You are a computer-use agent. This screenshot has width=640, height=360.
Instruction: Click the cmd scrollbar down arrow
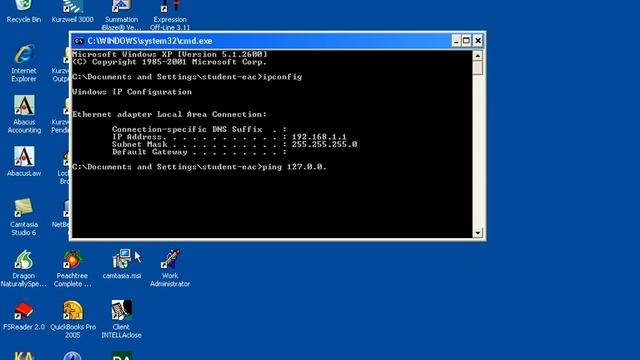(478, 233)
